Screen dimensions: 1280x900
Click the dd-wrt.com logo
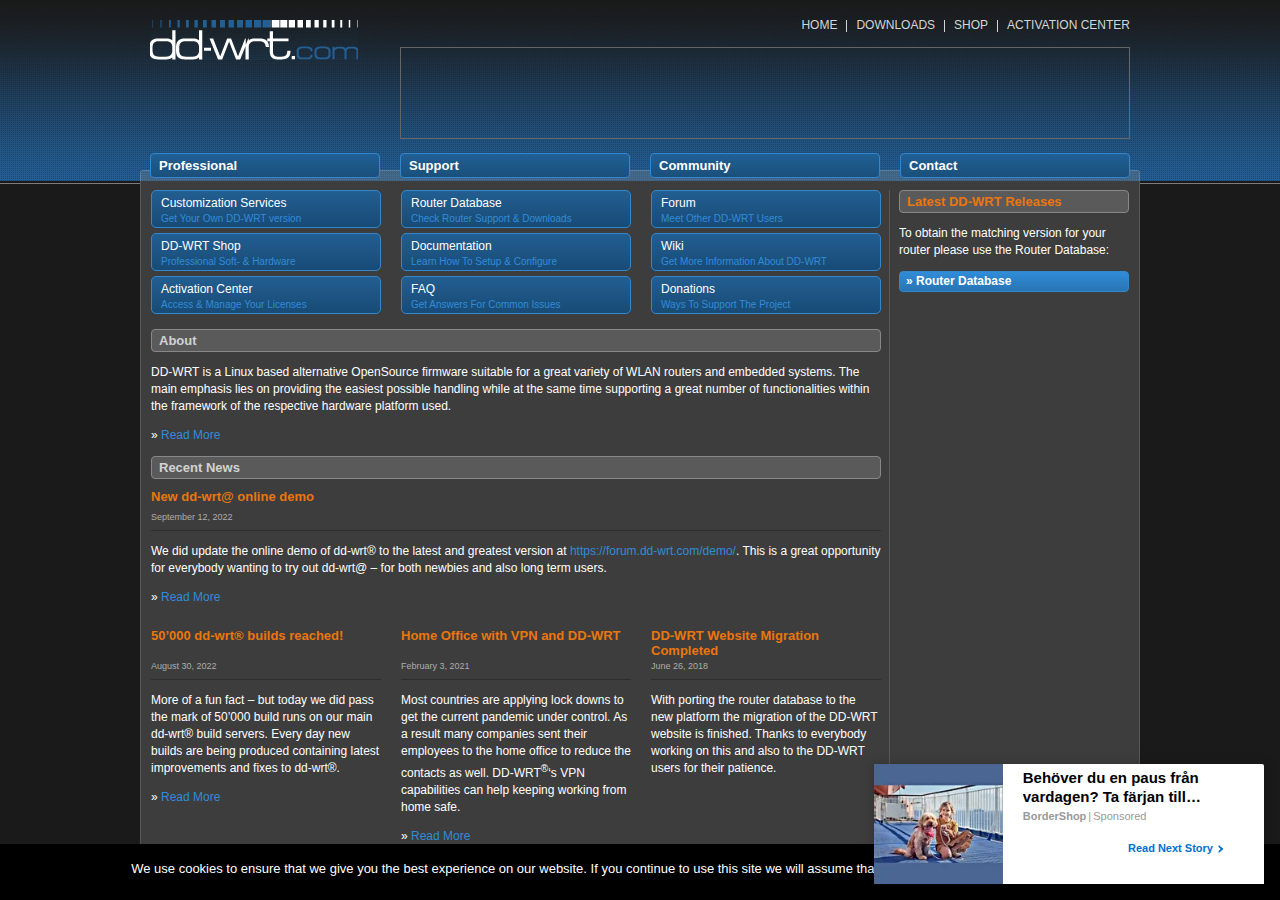(254, 40)
